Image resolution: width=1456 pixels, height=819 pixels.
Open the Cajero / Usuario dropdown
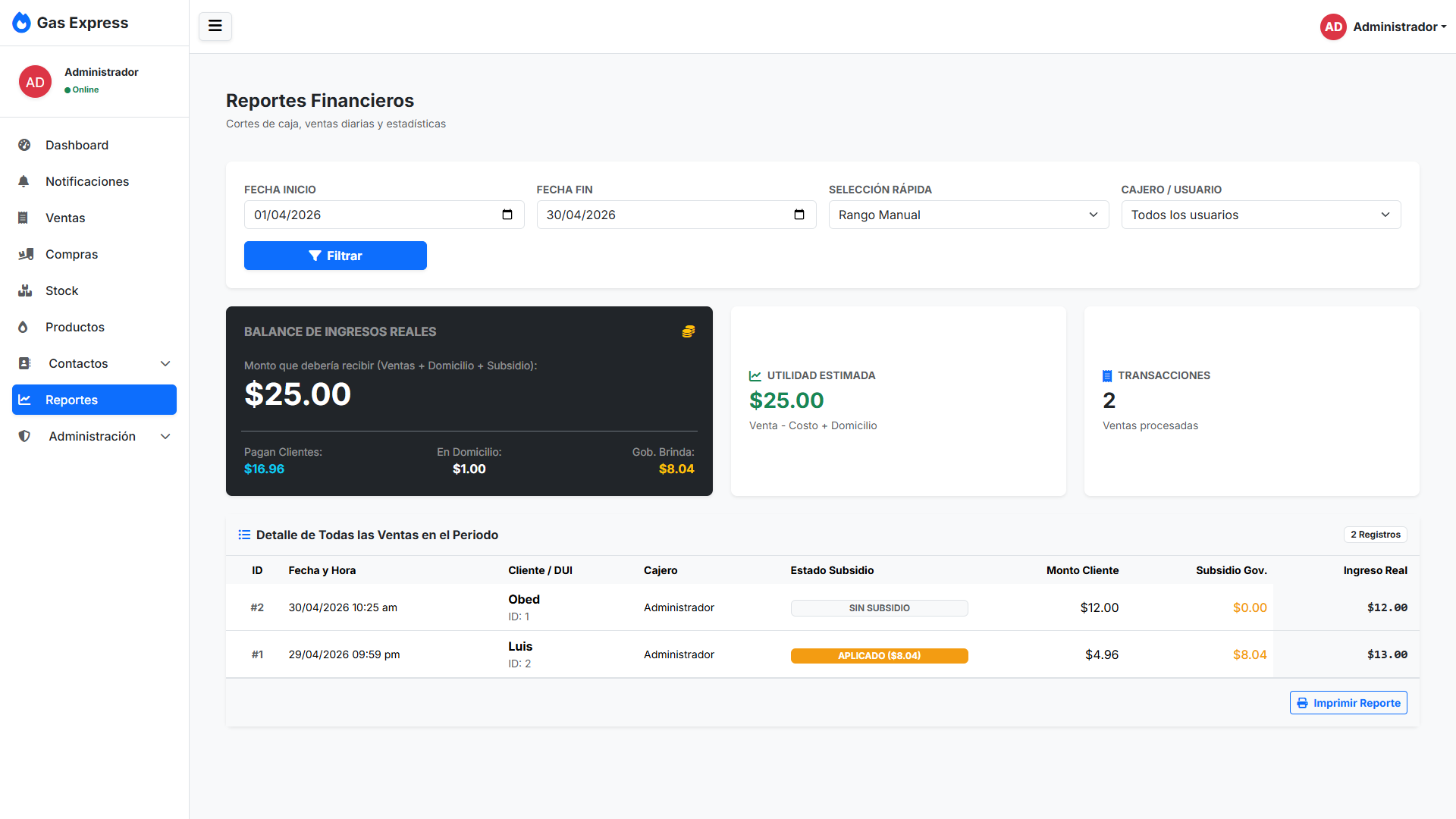tap(1260, 215)
